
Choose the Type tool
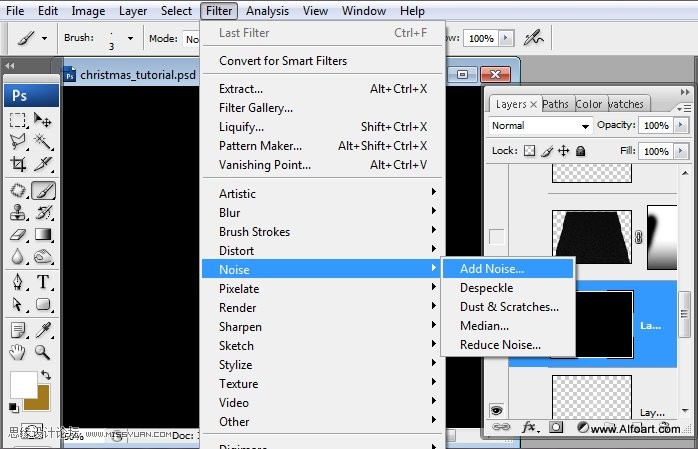[x=43, y=283]
